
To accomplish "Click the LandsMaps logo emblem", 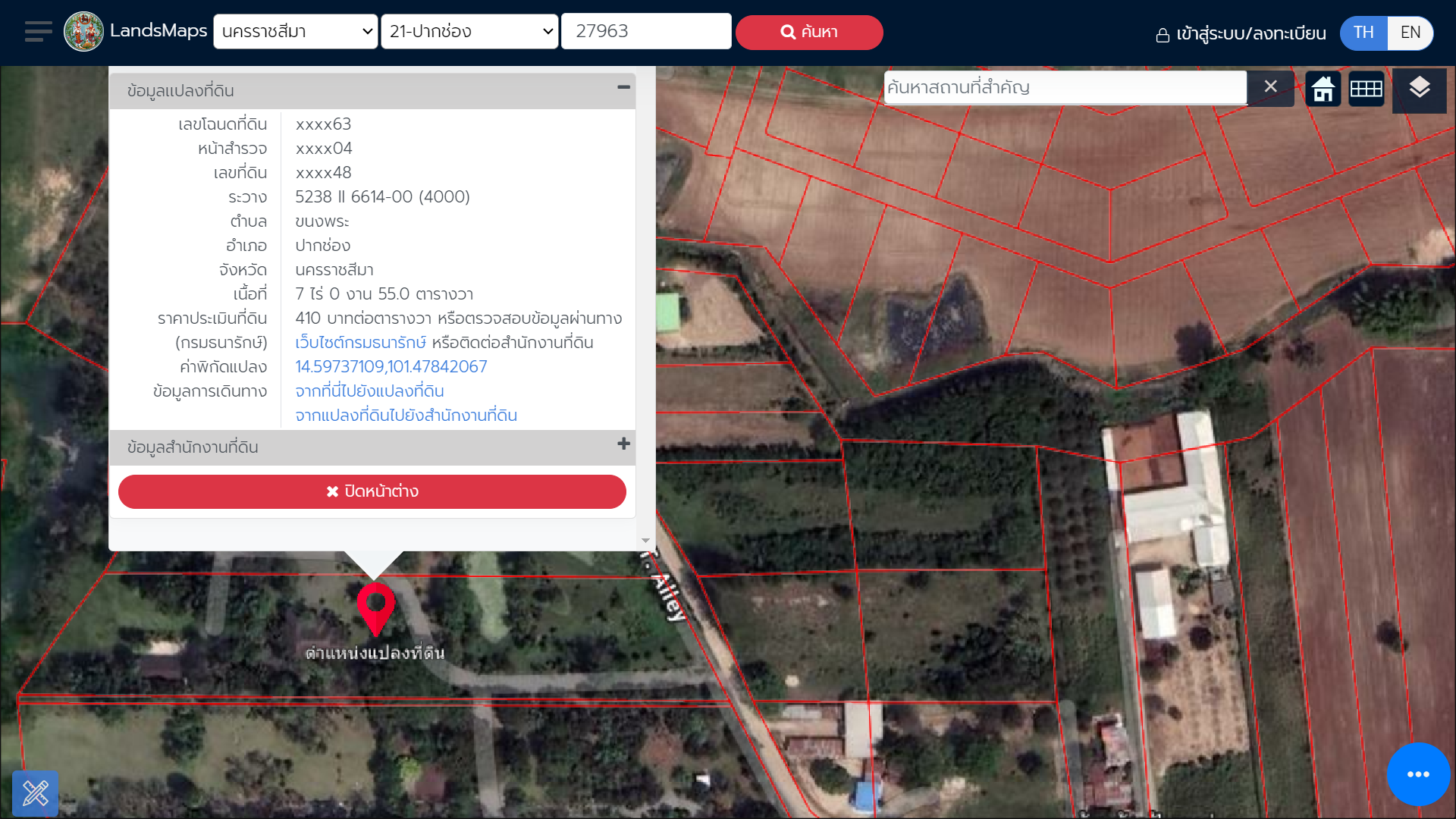I will pos(83,32).
